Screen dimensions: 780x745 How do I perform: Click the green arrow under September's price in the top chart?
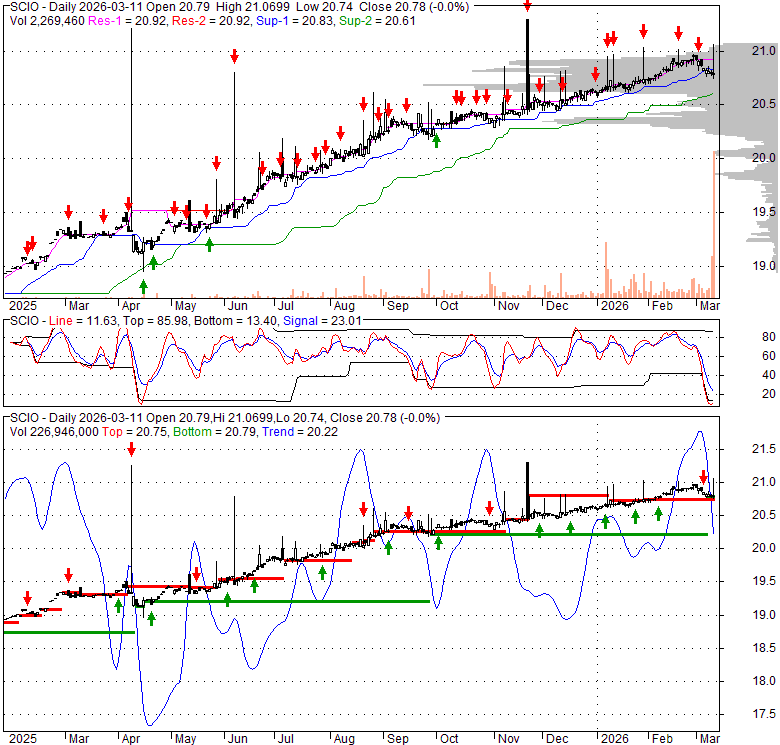coord(436,138)
